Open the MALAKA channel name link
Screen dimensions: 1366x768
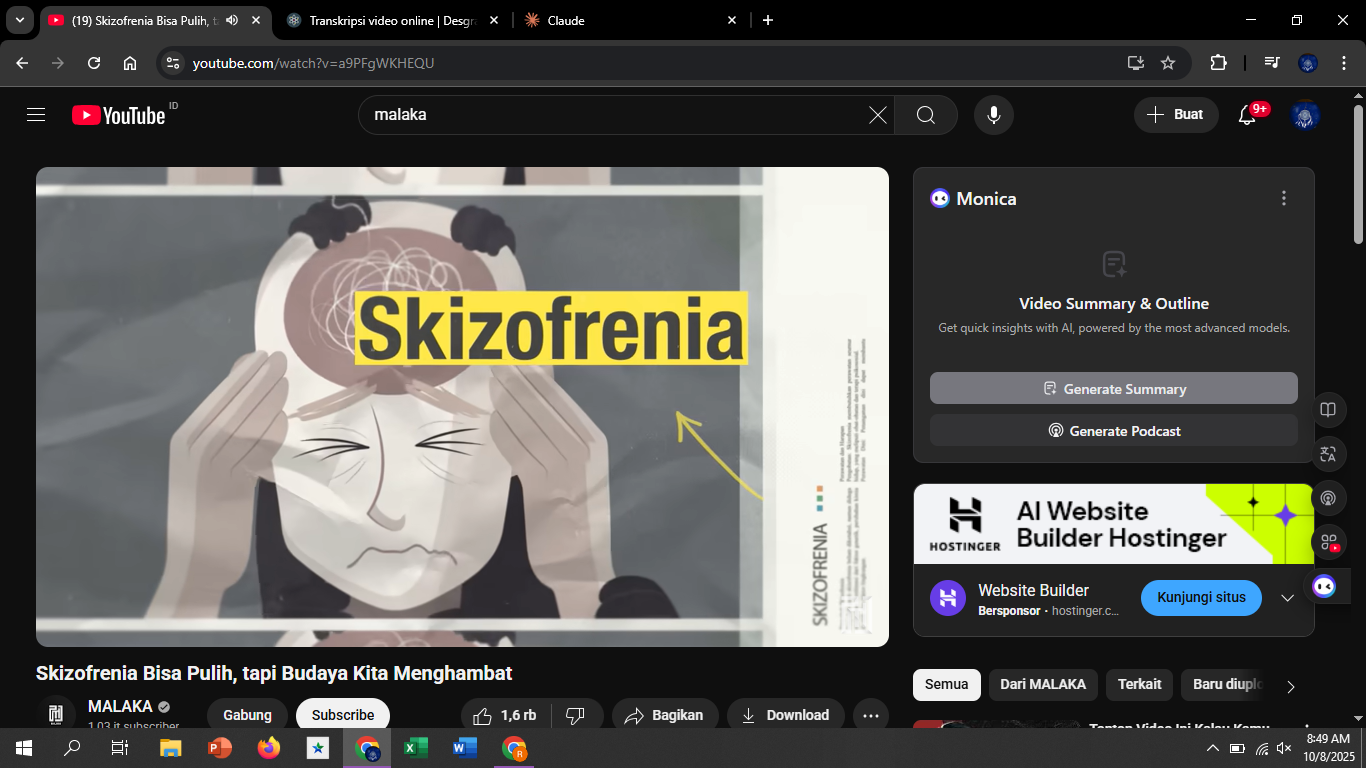120,706
